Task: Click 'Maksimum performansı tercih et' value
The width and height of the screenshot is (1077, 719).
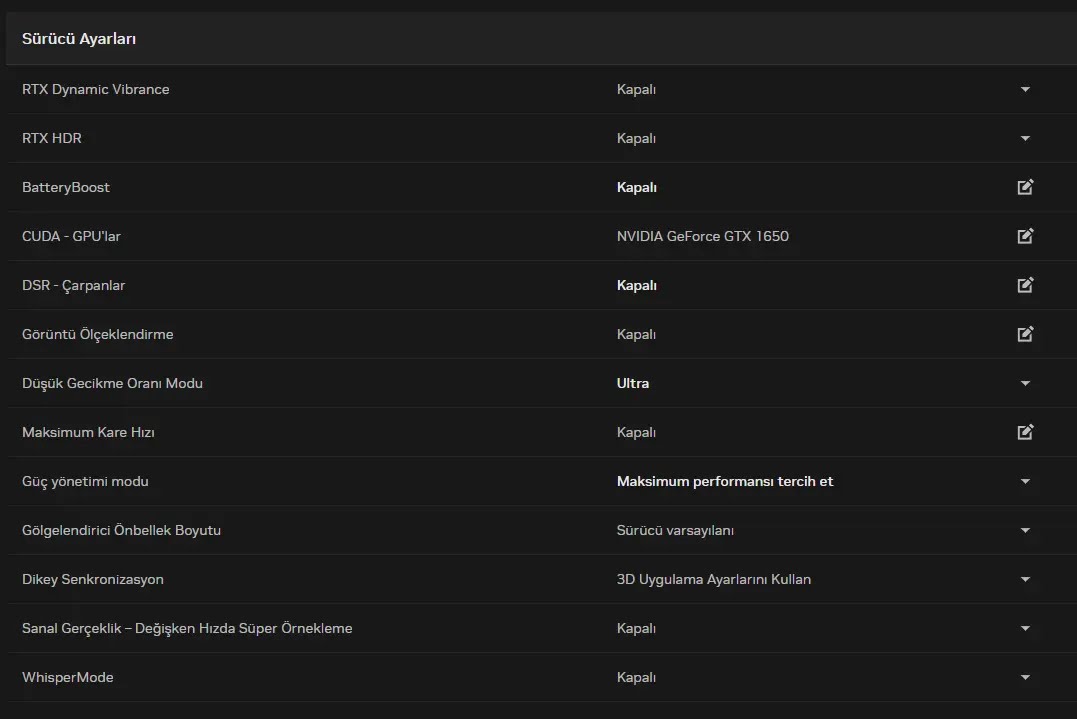Action: pos(725,481)
